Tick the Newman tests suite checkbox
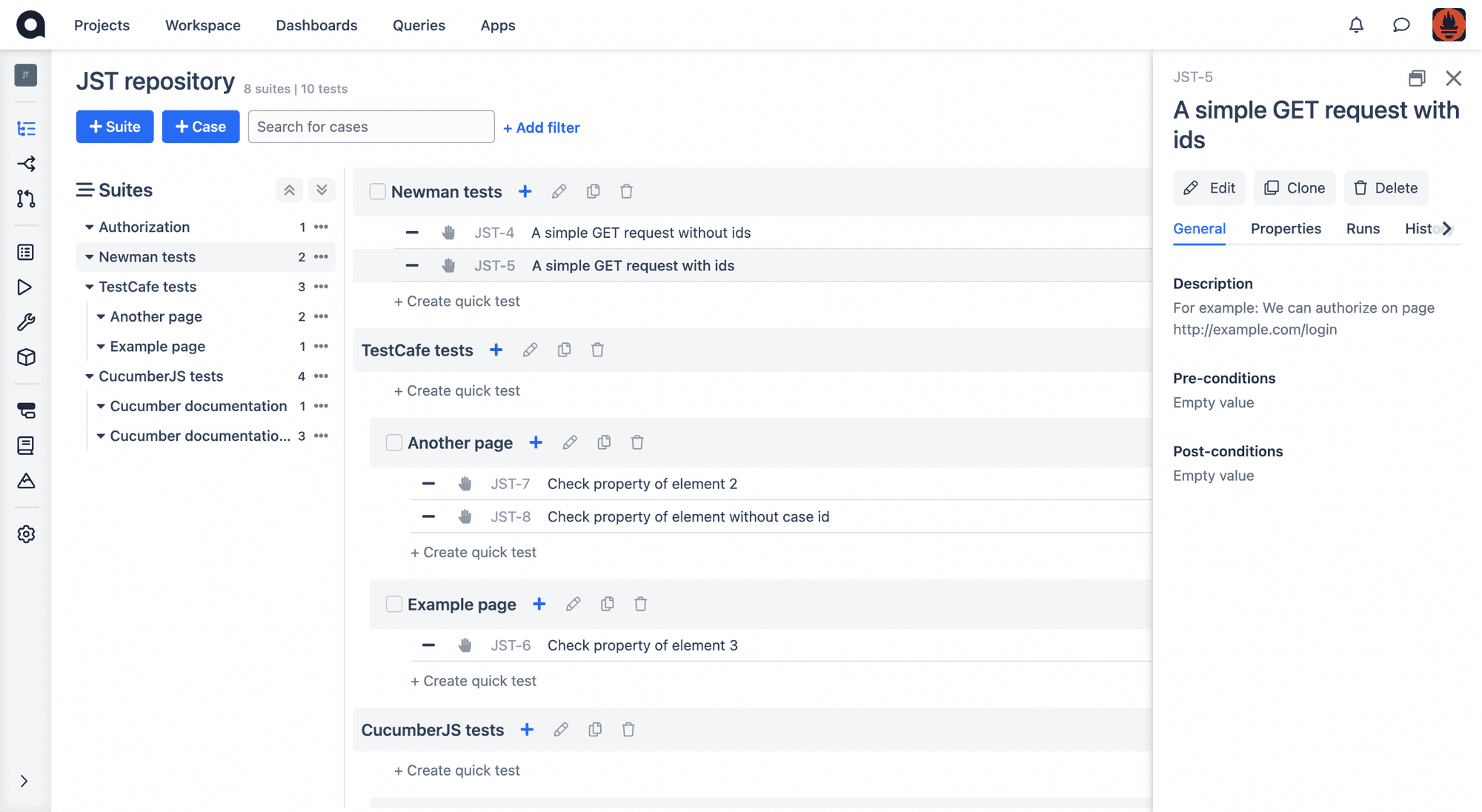This screenshot has height=812, width=1482. tap(378, 192)
